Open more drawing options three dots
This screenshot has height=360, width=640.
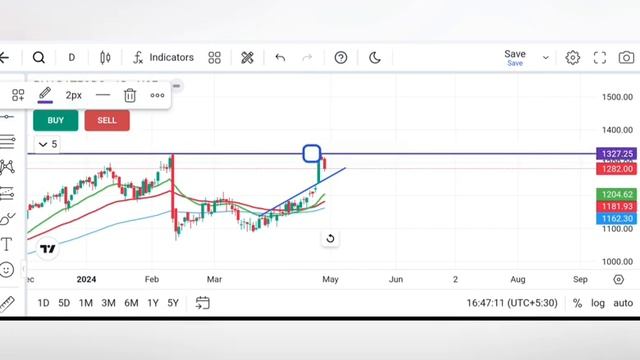pyautogui.click(x=157, y=95)
